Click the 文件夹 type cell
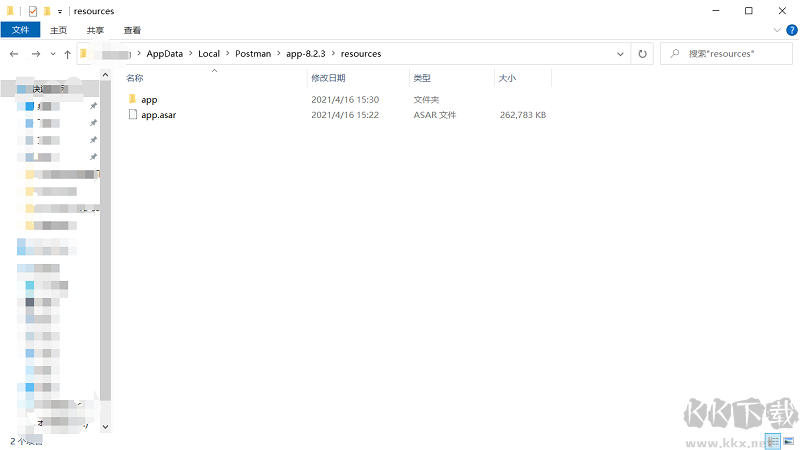Viewport: 800px width, 450px height. (426, 99)
